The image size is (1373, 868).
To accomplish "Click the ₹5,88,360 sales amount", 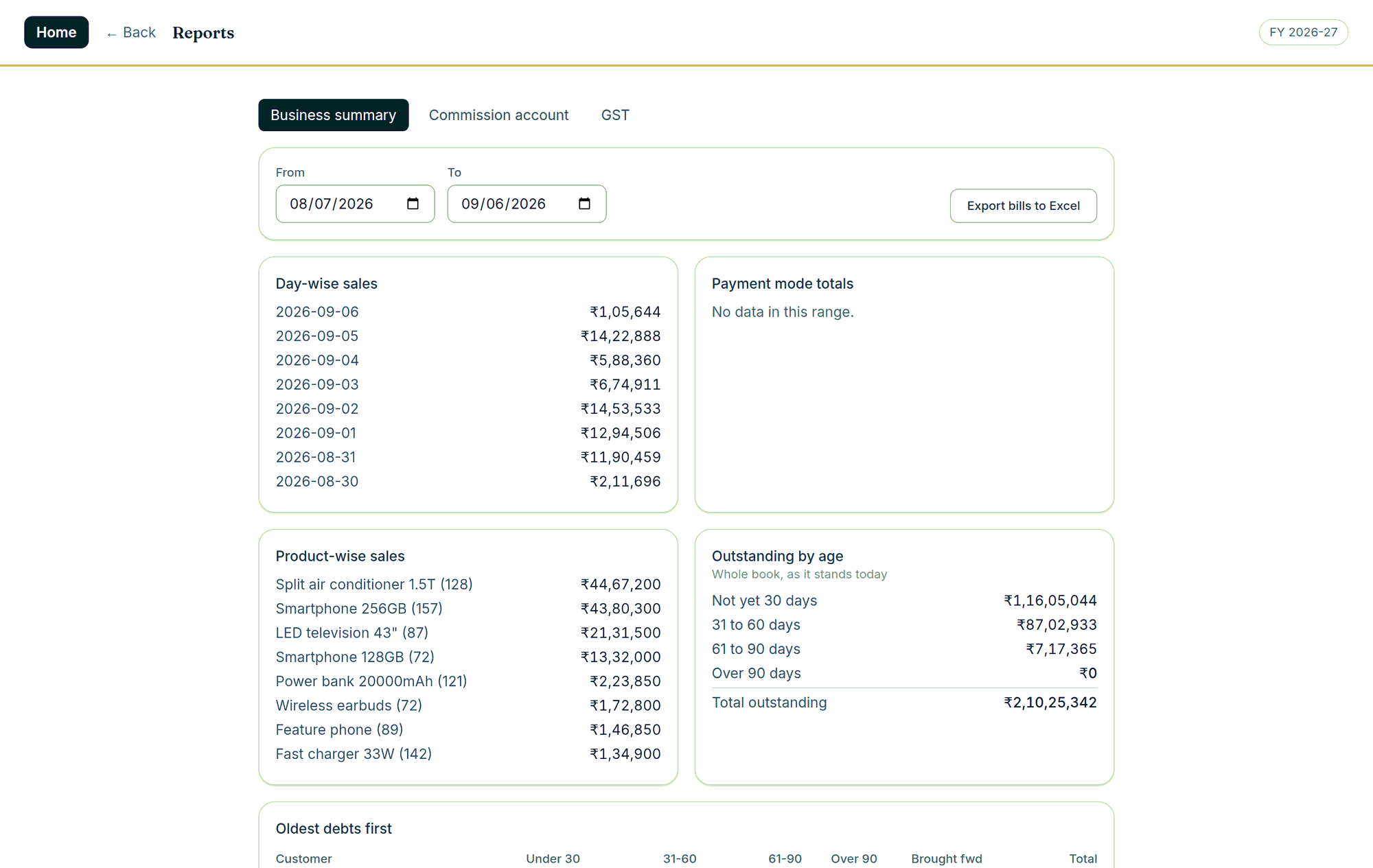I will tap(625, 360).
